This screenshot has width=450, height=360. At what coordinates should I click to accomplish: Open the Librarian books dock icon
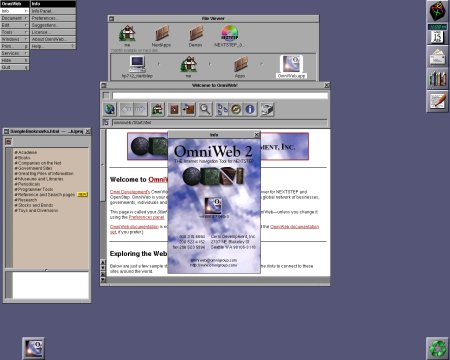pyautogui.click(x=437, y=79)
